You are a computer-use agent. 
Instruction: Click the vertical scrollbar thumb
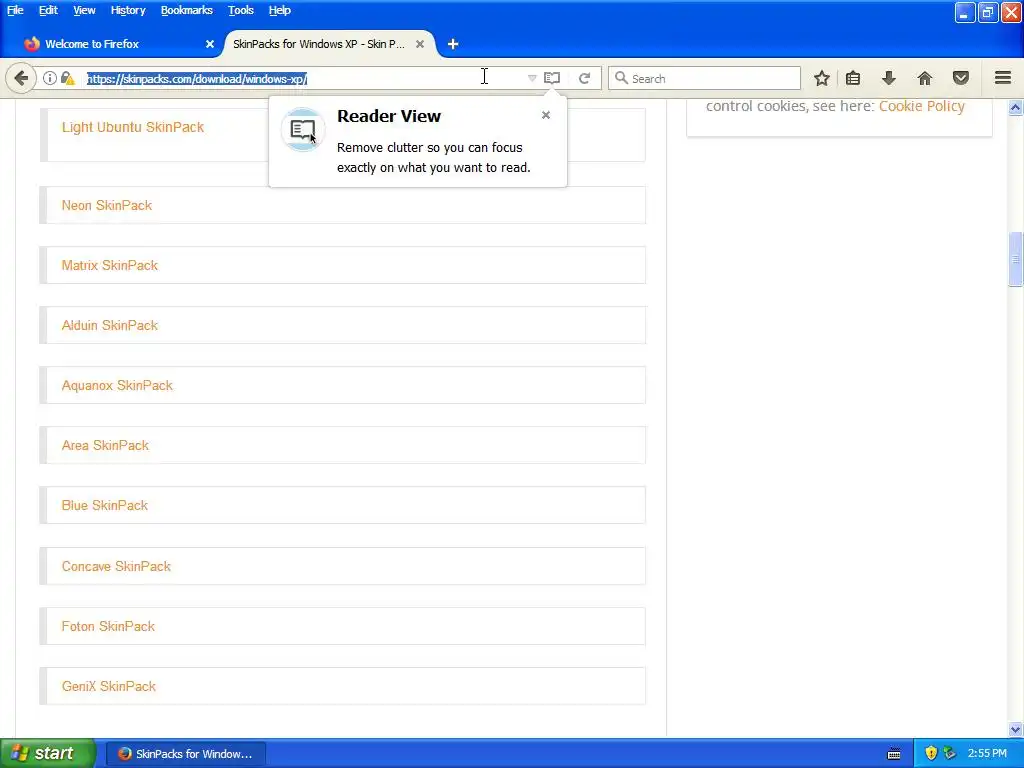click(1015, 259)
